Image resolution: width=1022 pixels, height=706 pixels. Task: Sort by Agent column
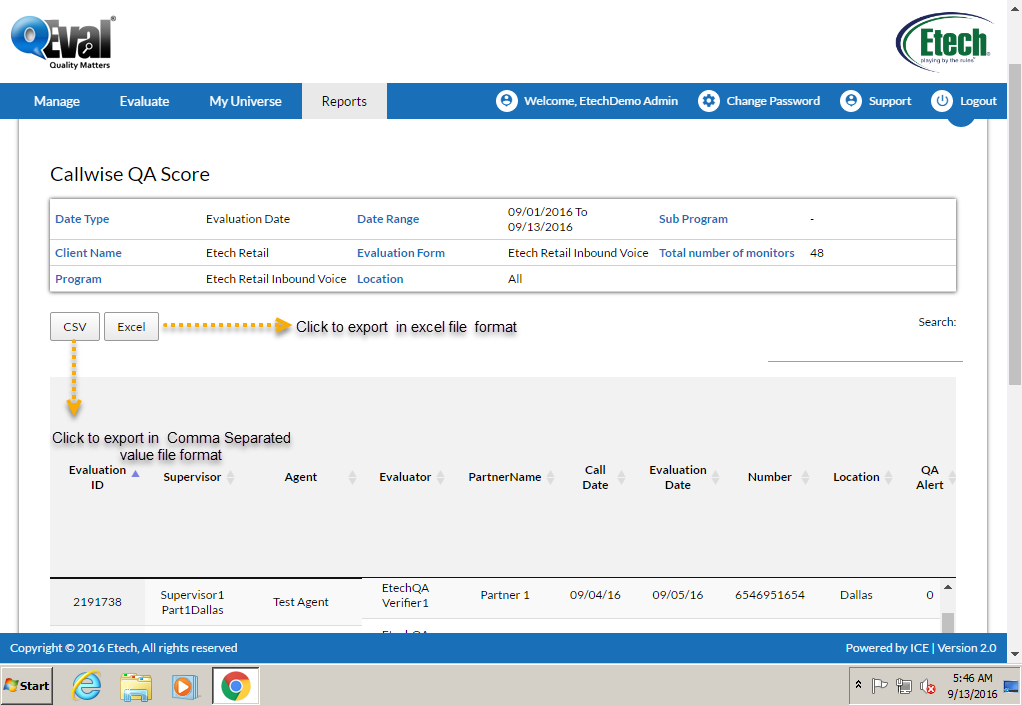tap(300, 477)
